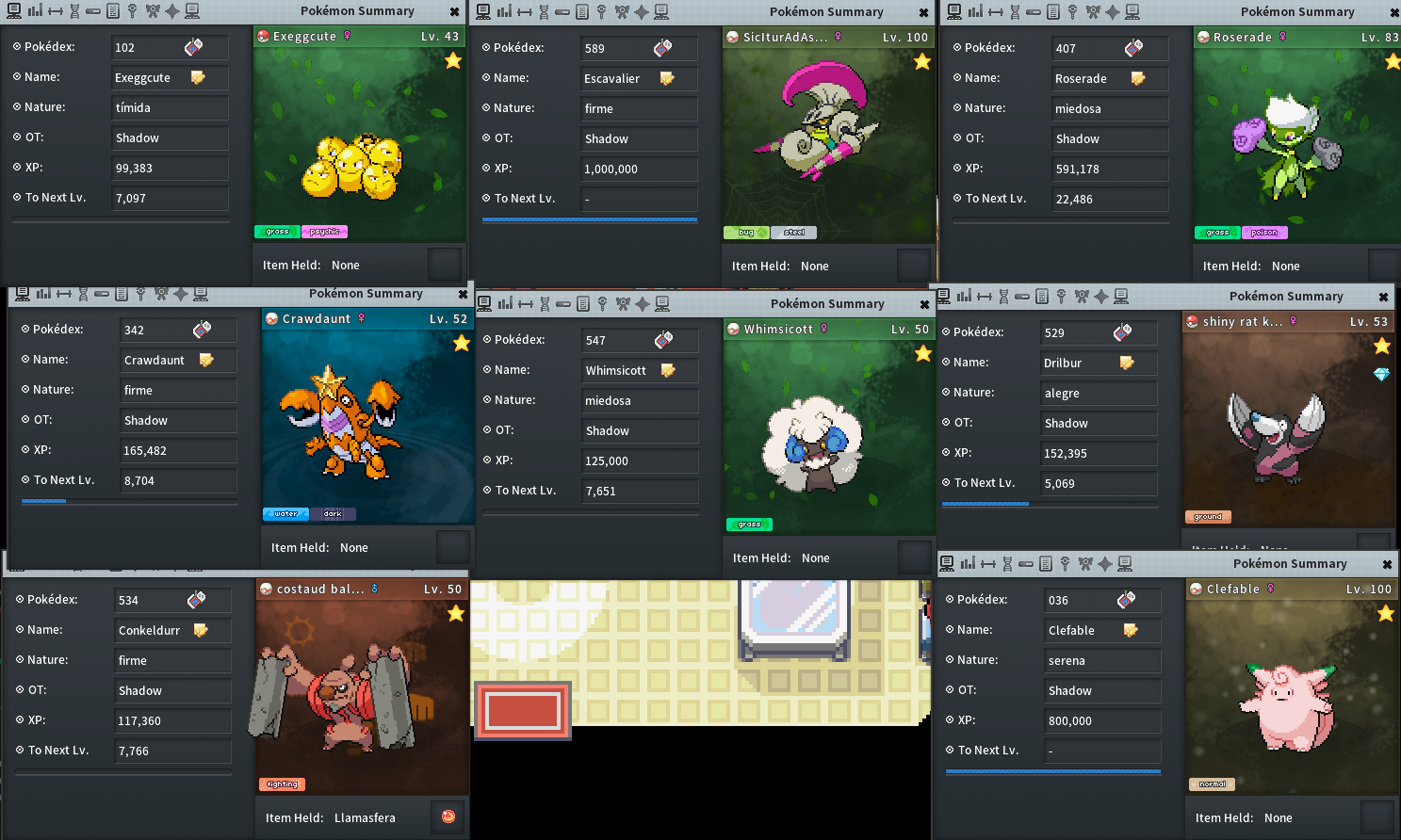Click the Crawdaunt nature field 'firme'

tap(178, 390)
